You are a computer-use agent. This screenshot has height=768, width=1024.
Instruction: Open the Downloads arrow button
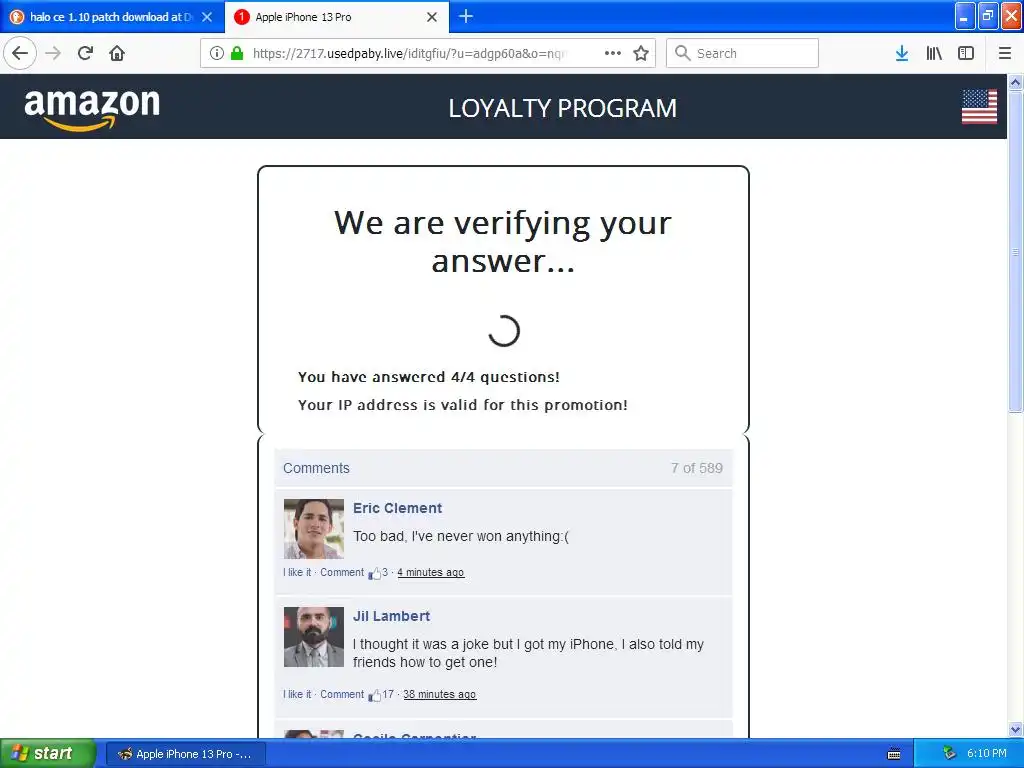(x=902, y=54)
